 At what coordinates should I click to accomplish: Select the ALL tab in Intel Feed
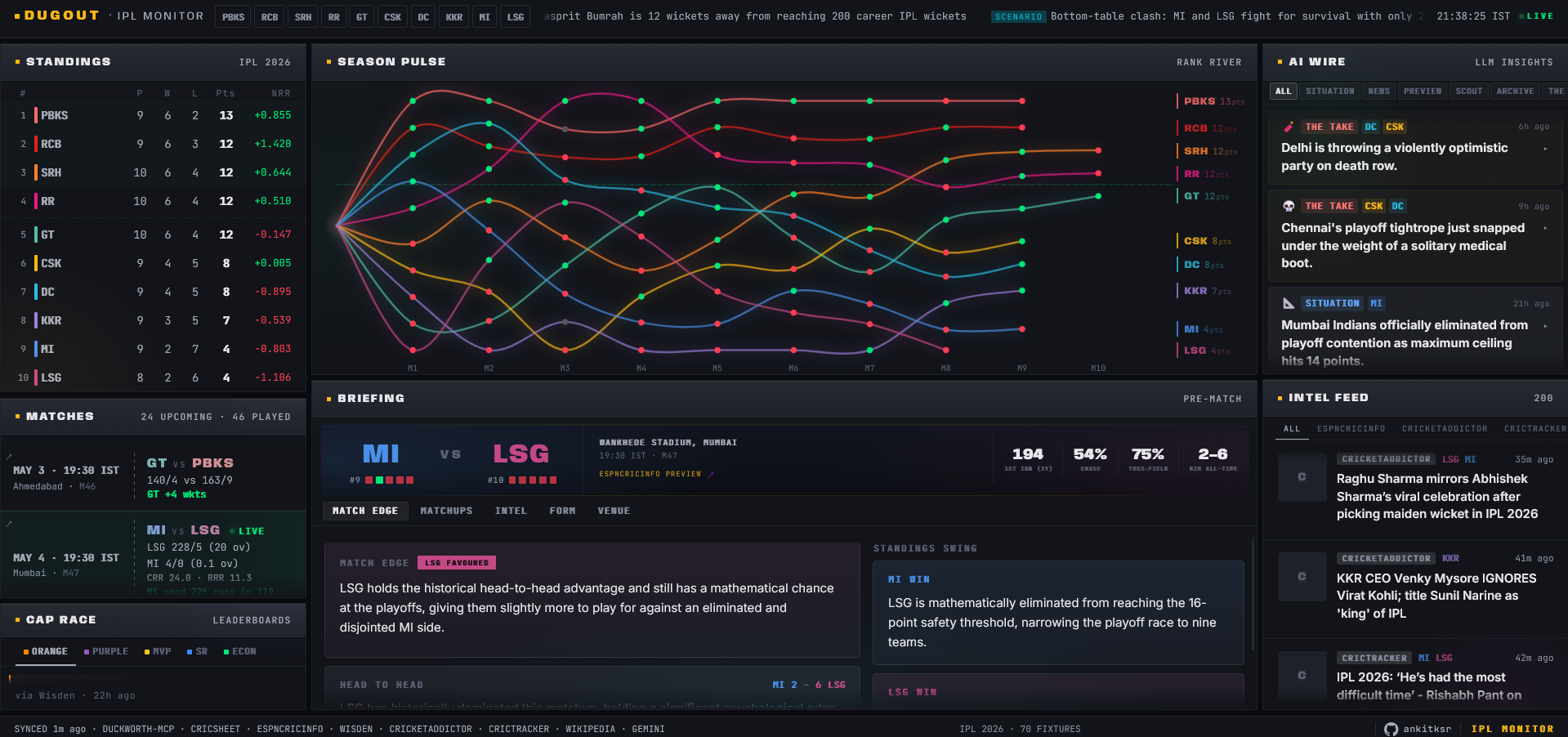(x=1292, y=429)
